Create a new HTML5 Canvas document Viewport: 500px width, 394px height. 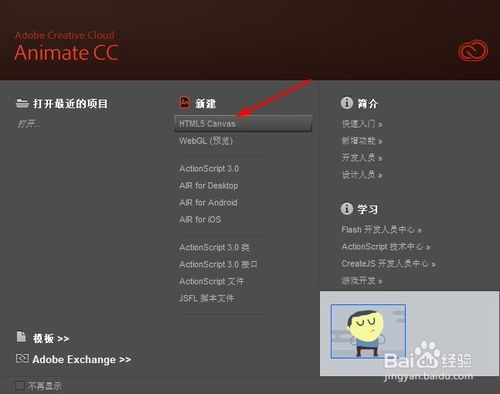pos(243,124)
